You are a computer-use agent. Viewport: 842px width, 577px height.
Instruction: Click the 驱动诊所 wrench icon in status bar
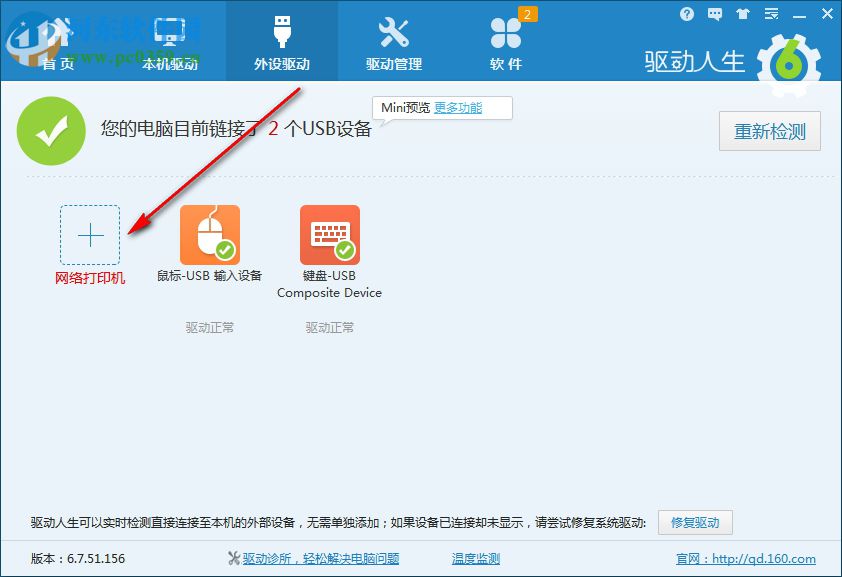[231, 558]
